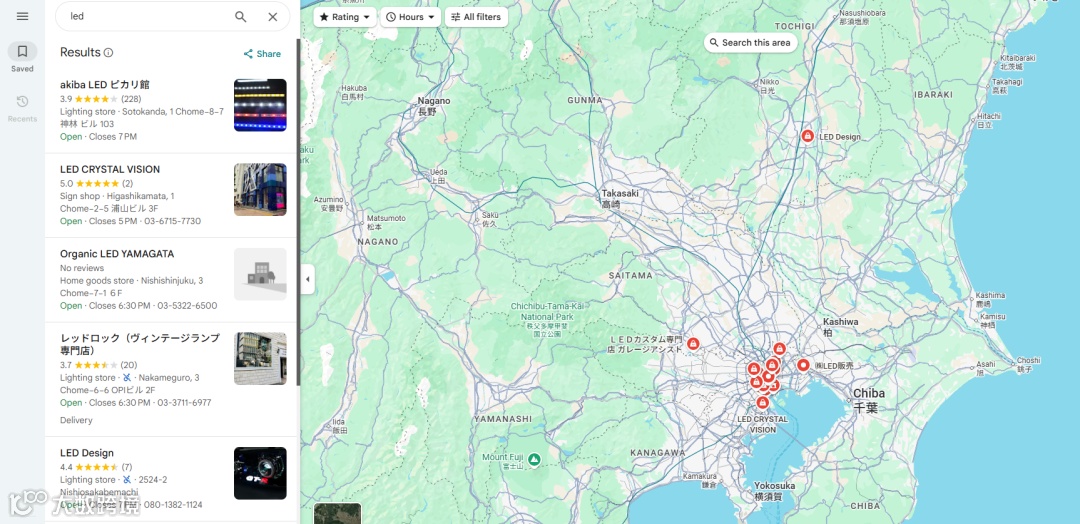Click phone number 03-5322-6500
Viewport: 1080px width, 524px height.
tap(187, 306)
